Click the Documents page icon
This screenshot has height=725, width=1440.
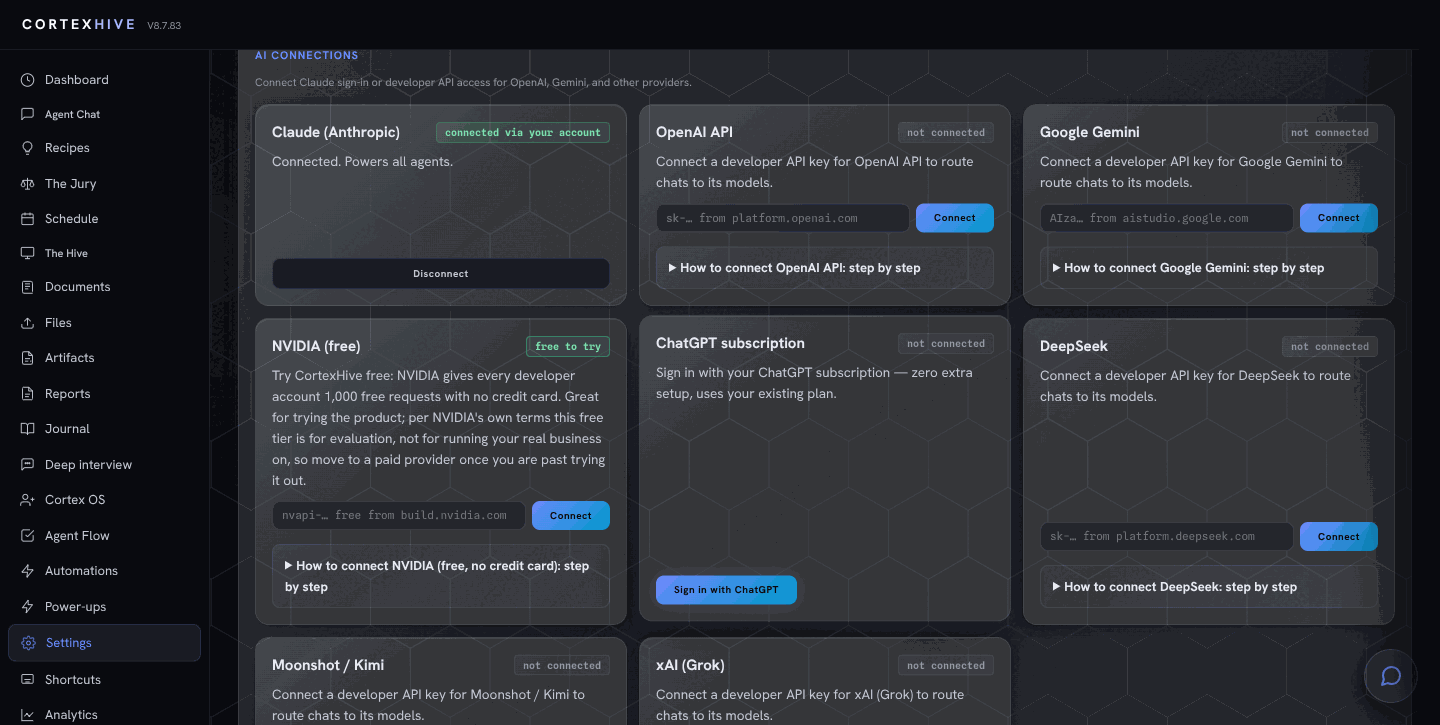pos(28,287)
